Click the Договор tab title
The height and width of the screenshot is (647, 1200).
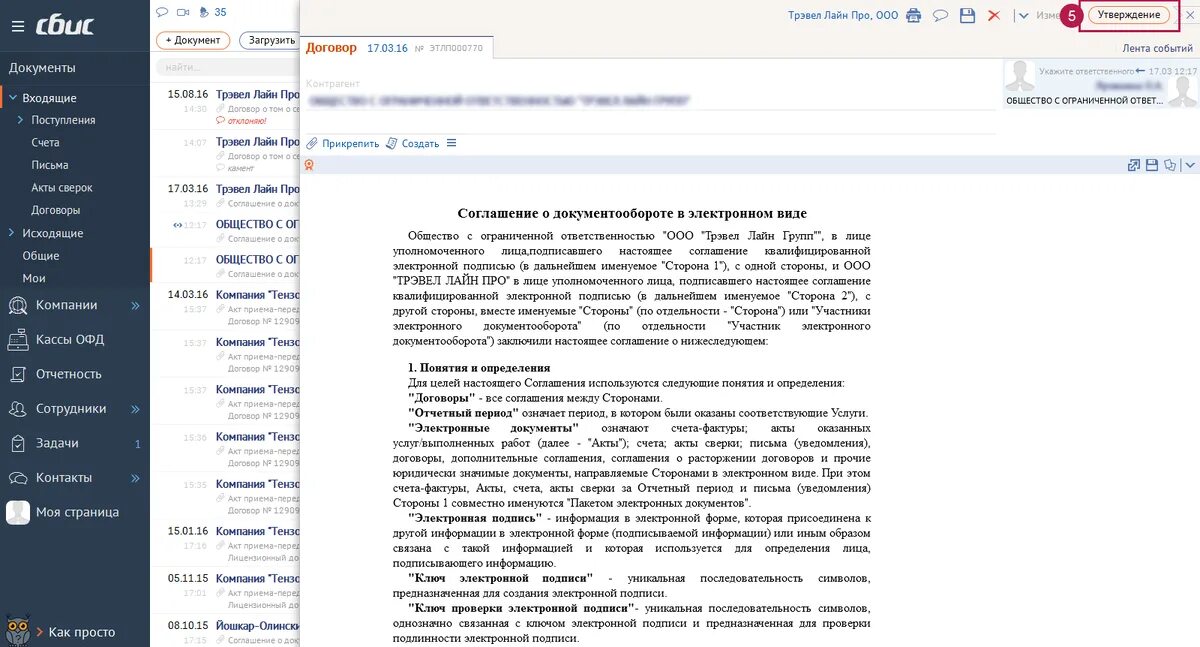pyautogui.click(x=331, y=47)
